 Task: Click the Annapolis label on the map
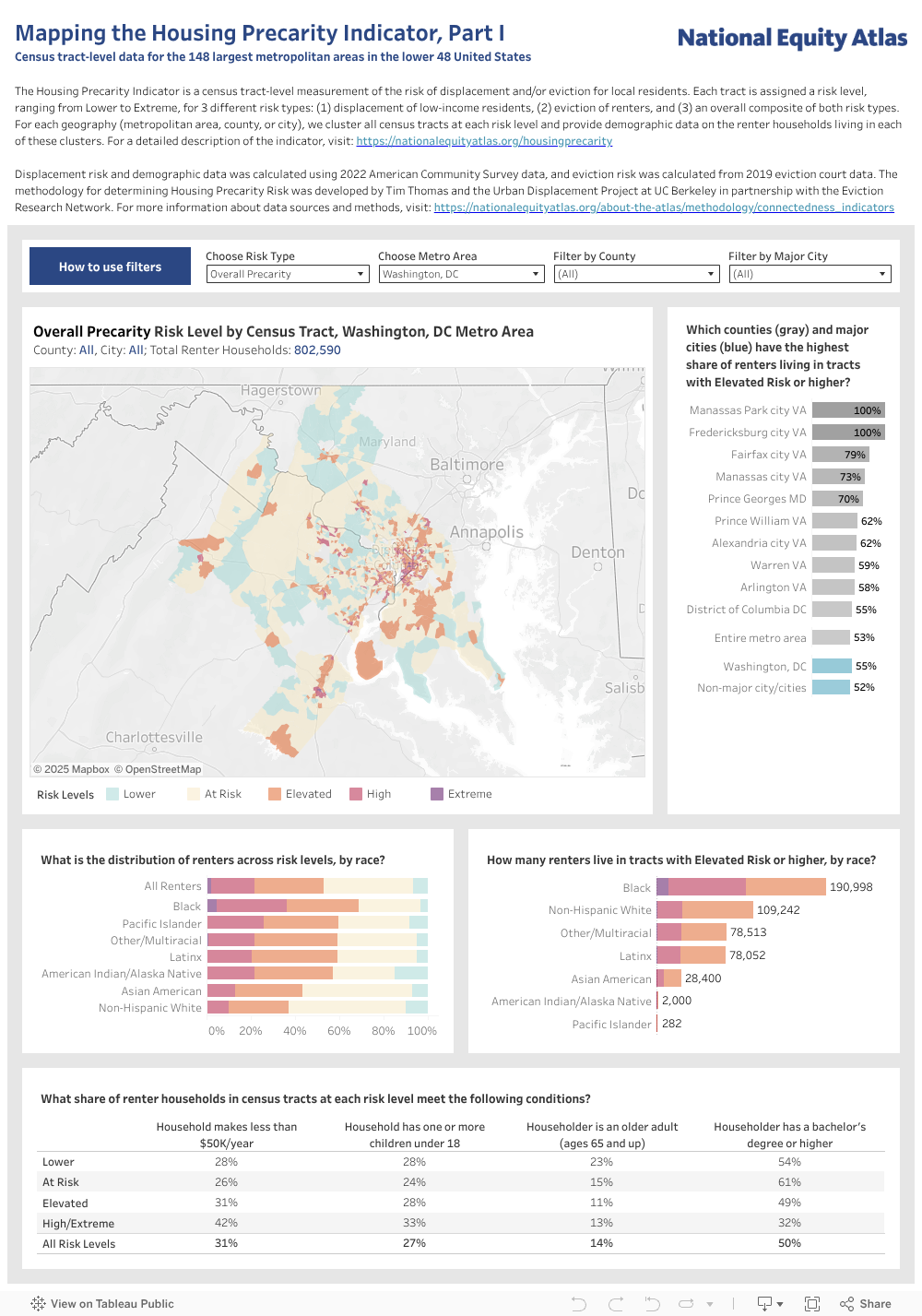pos(486,532)
